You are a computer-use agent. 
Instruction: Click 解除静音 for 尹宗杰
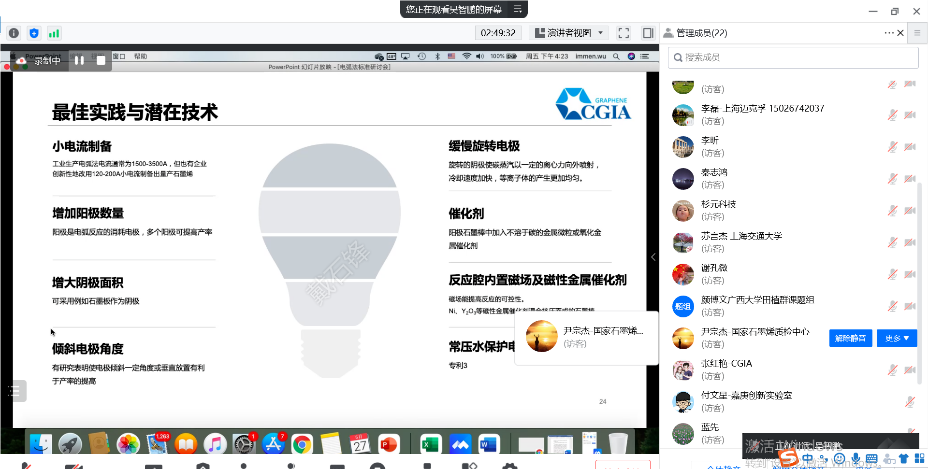pyautogui.click(x=850, y=338)
